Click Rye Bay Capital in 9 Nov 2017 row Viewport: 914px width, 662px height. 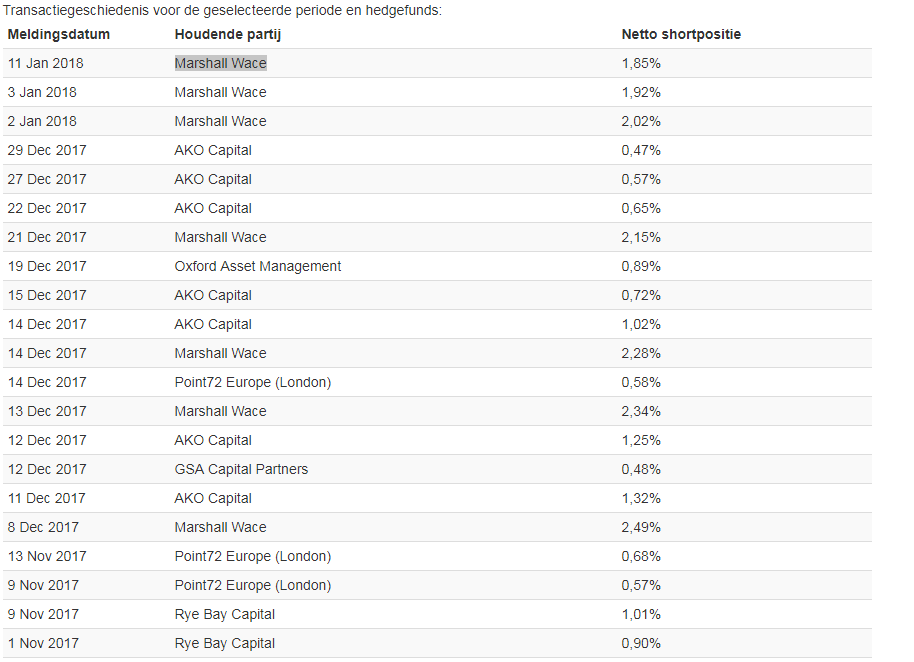225,614
